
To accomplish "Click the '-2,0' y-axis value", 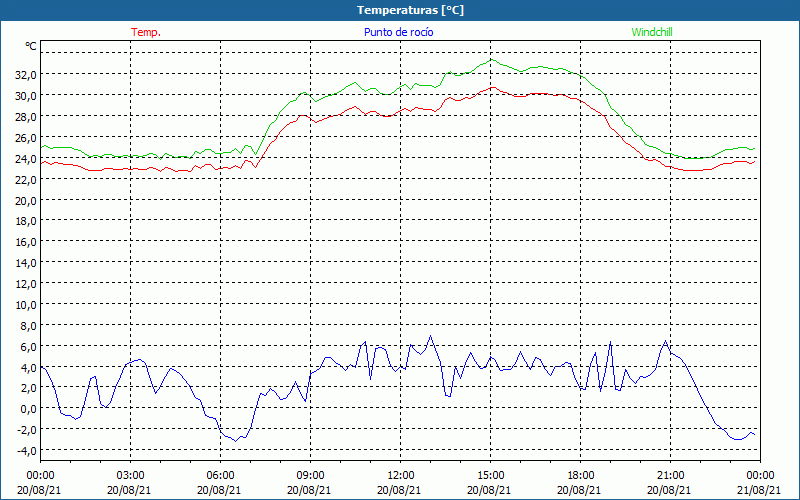I will 28,430.
